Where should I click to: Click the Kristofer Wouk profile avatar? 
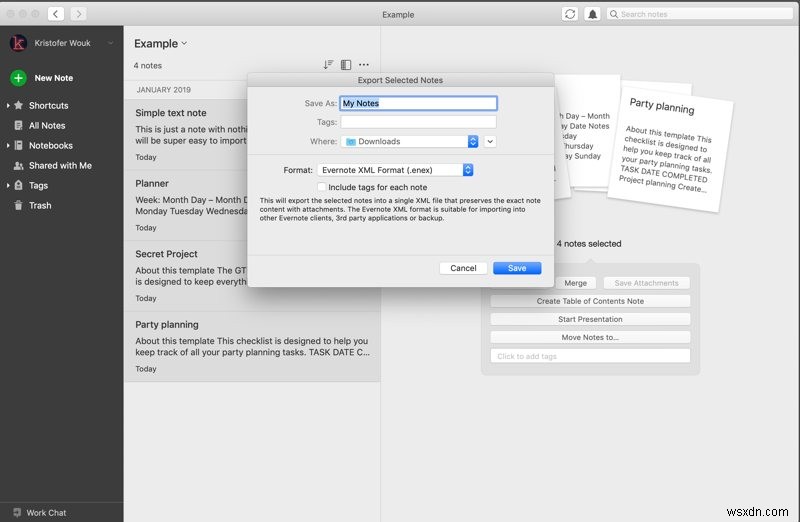point(19,43)
